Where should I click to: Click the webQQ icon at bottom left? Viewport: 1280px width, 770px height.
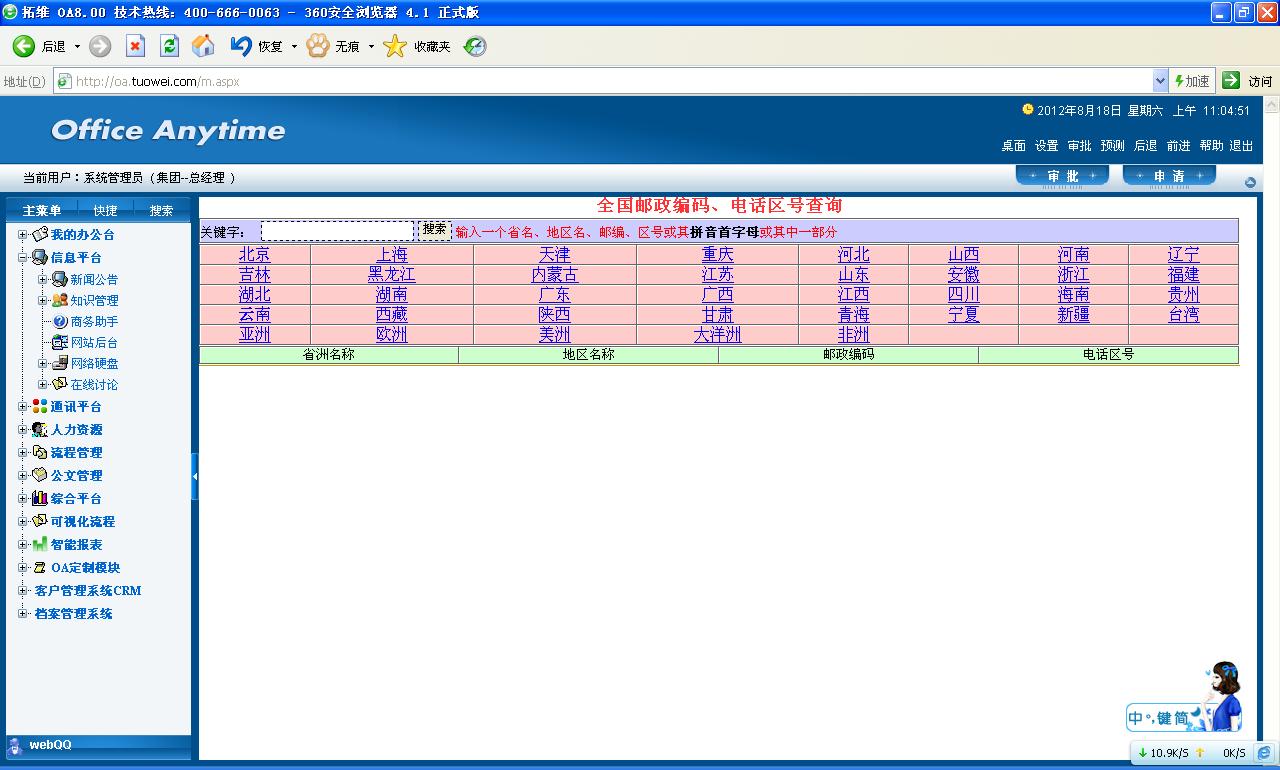15,746
